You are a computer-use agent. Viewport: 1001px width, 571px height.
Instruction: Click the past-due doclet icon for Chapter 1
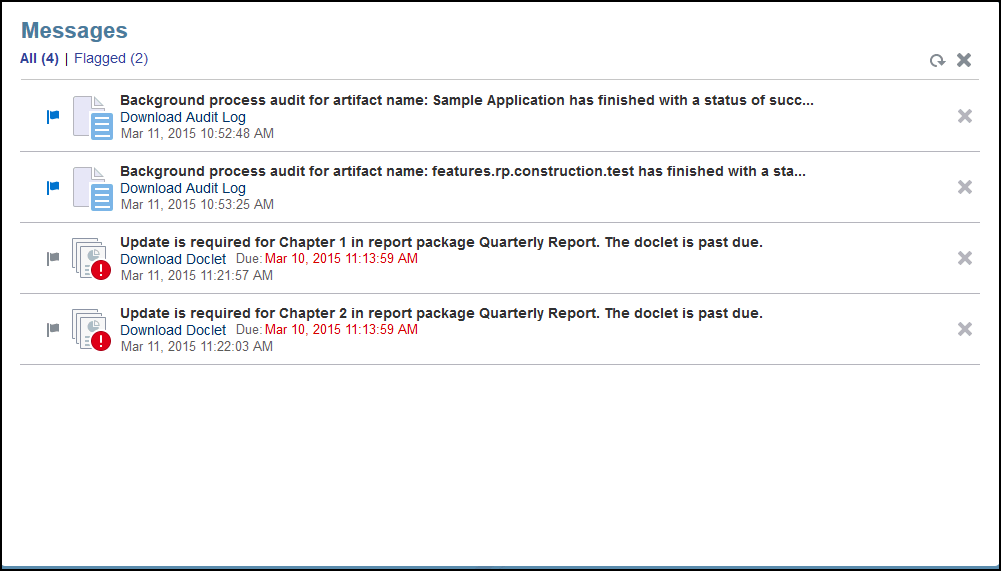91,259
